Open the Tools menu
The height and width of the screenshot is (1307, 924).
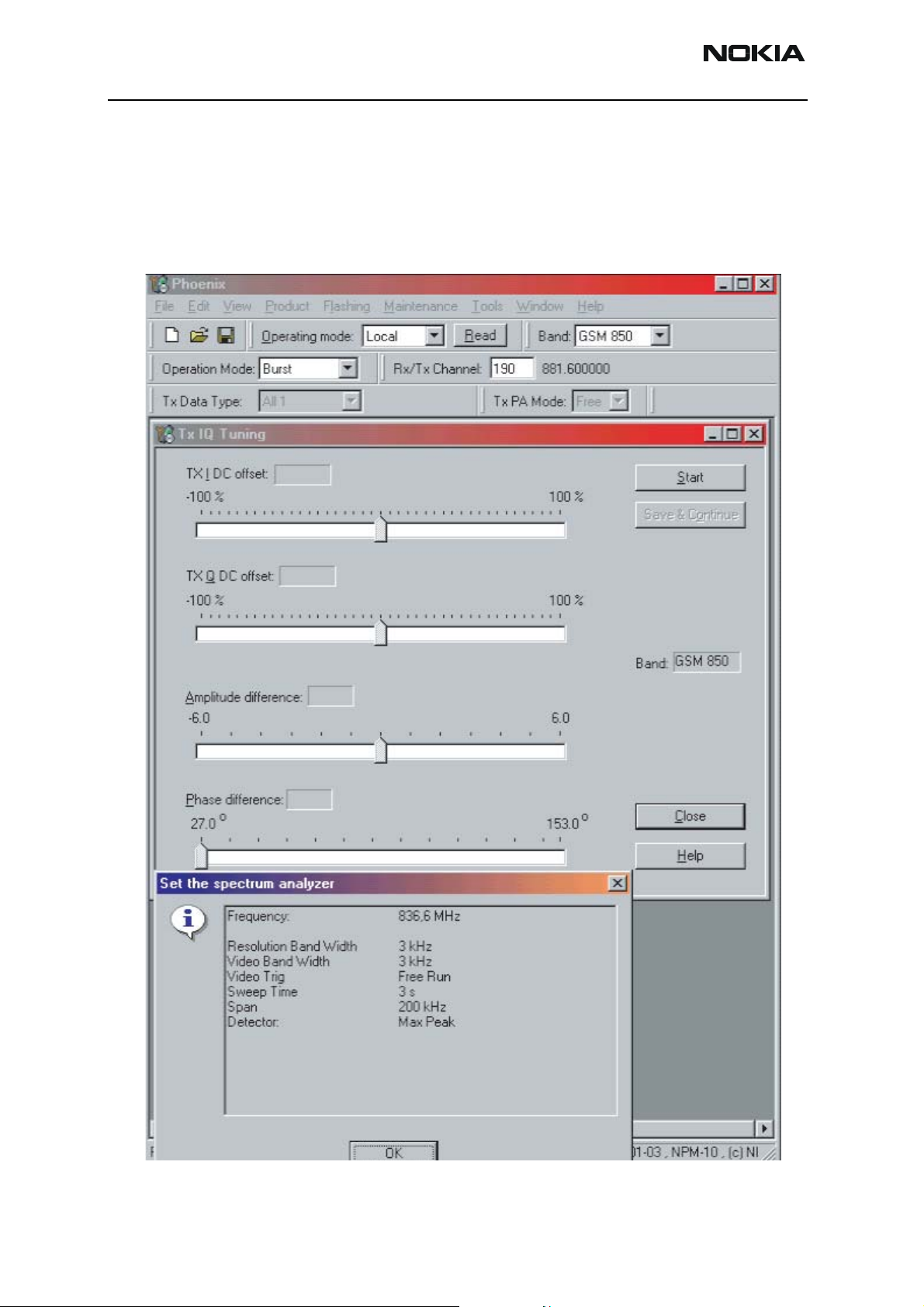click(x=487, y=306)
